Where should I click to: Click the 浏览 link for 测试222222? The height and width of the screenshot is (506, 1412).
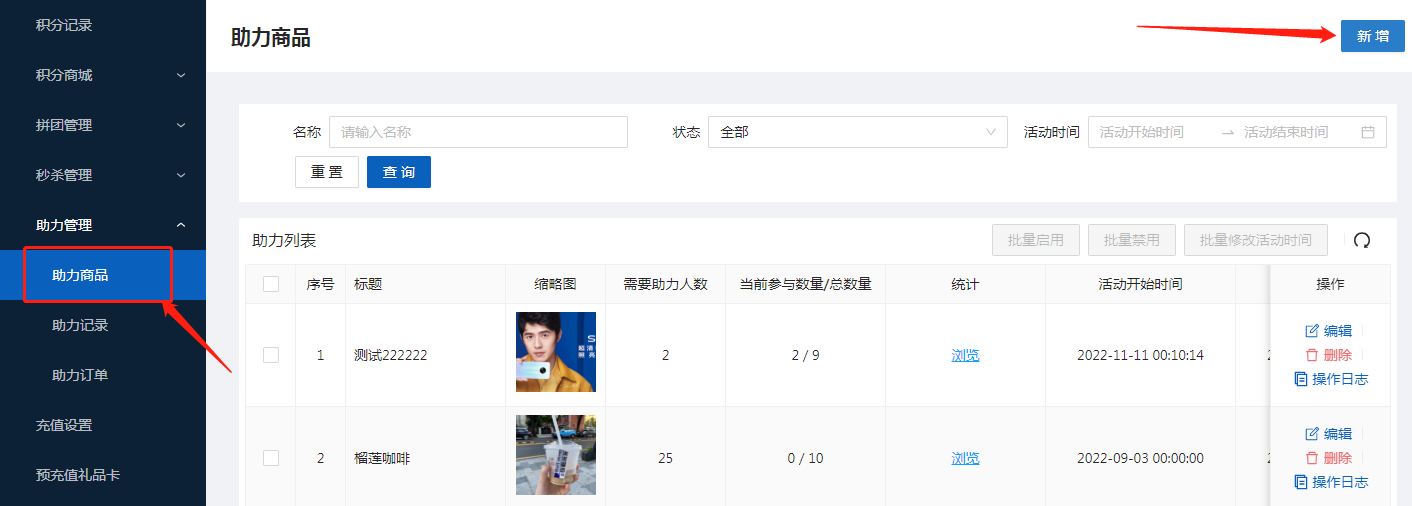coord(965,355)
